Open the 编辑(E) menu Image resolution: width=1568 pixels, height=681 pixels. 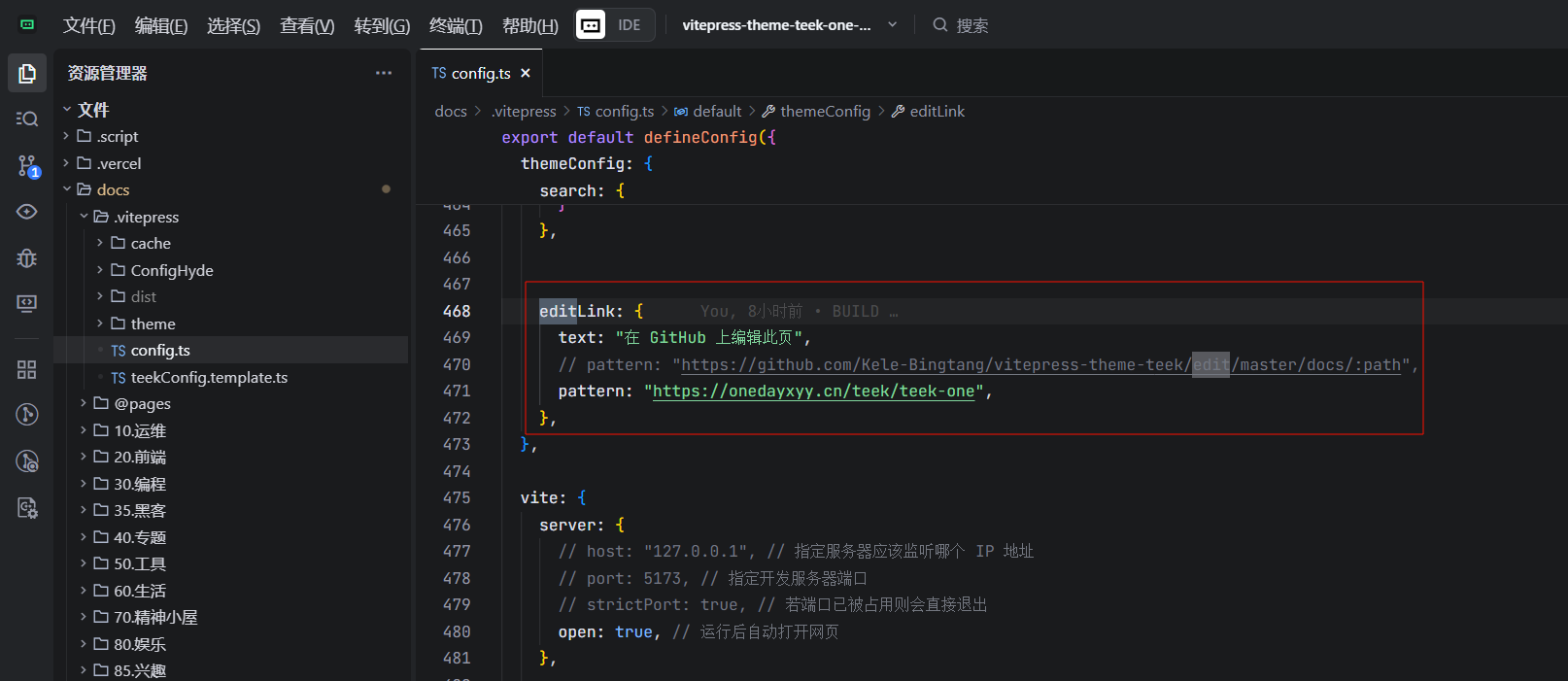tap(161, 25)
